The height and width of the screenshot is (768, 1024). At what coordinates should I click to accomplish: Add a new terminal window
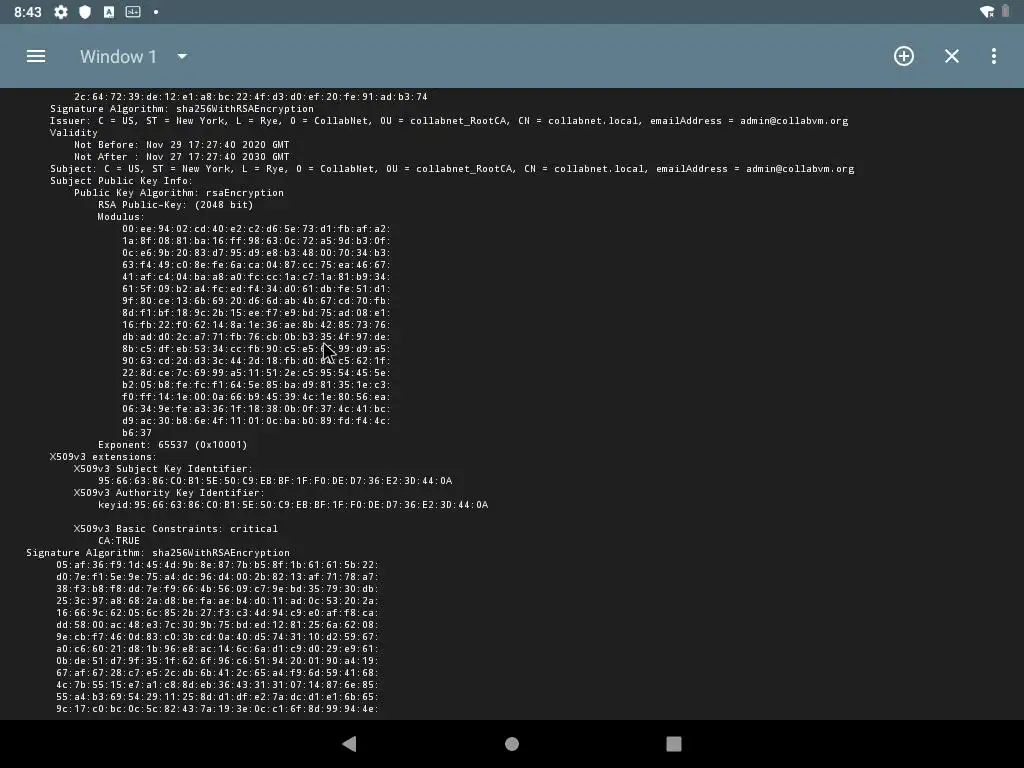click(904, 56)
